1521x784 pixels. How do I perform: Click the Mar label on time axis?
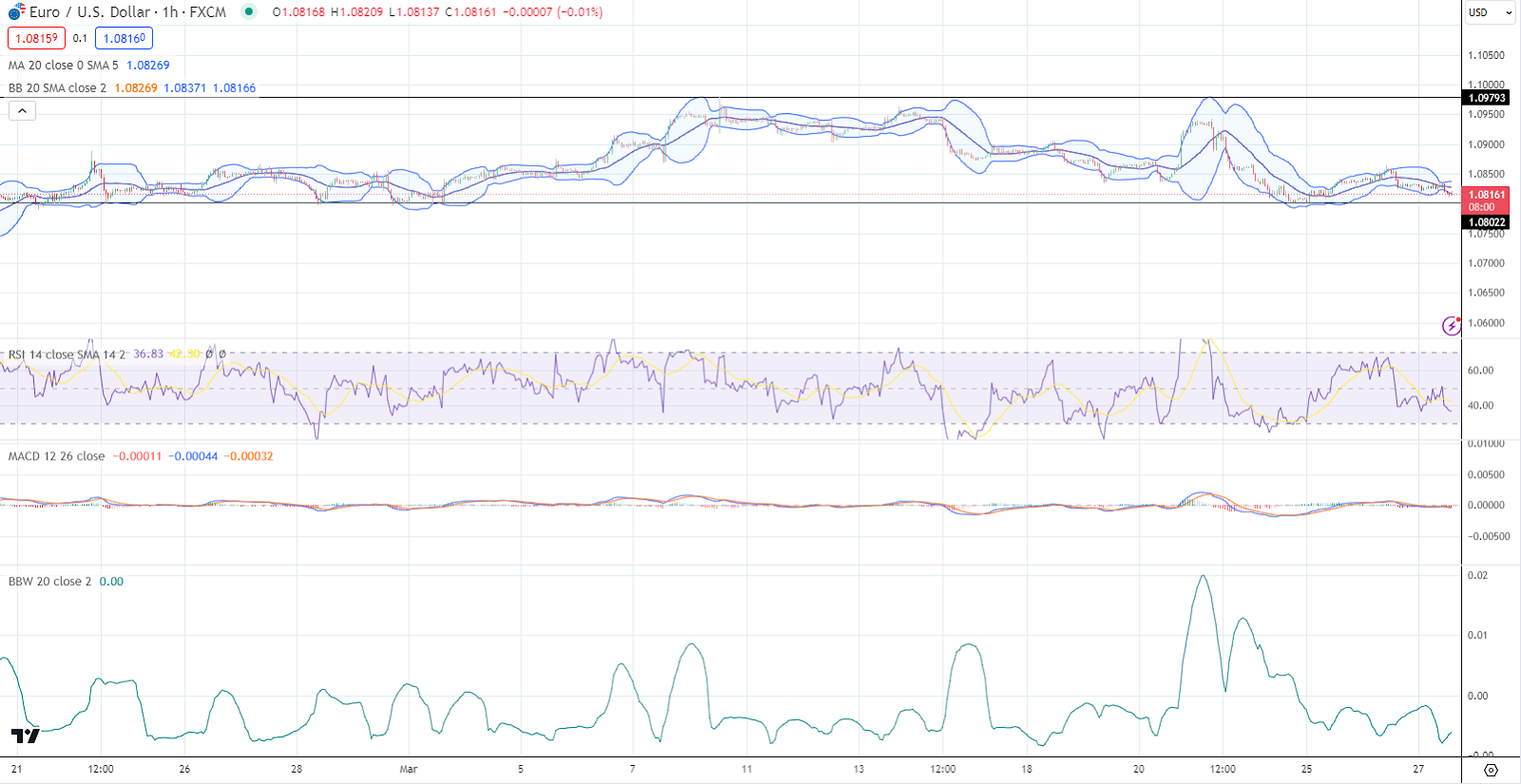click(409, 769)
